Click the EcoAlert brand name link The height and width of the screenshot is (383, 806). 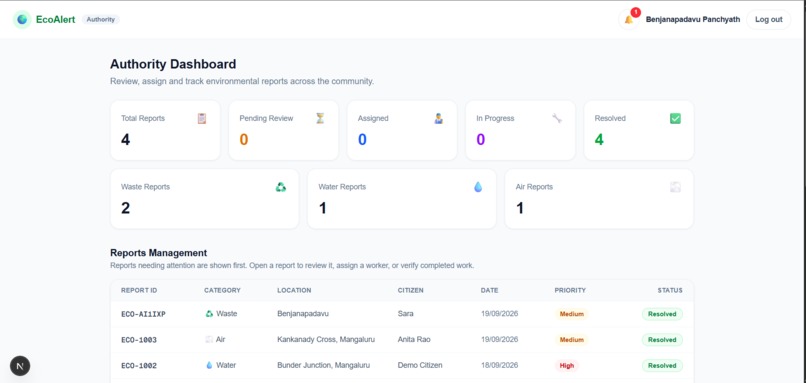pos(56,20)
